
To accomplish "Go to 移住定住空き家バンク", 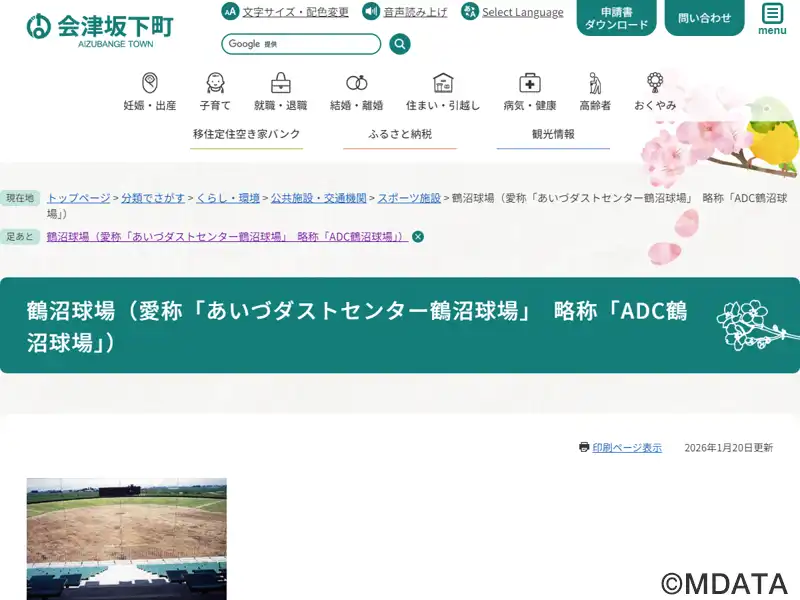I will 246,135.
